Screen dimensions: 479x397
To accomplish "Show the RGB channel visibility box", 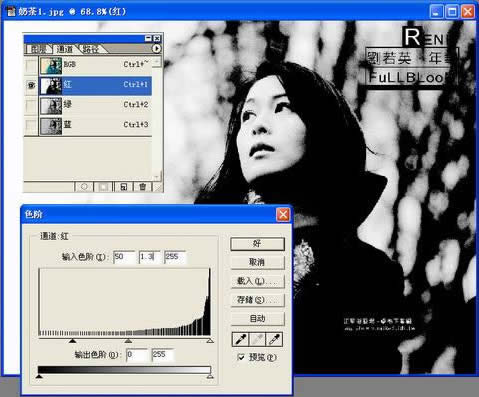I will (31, 65).
